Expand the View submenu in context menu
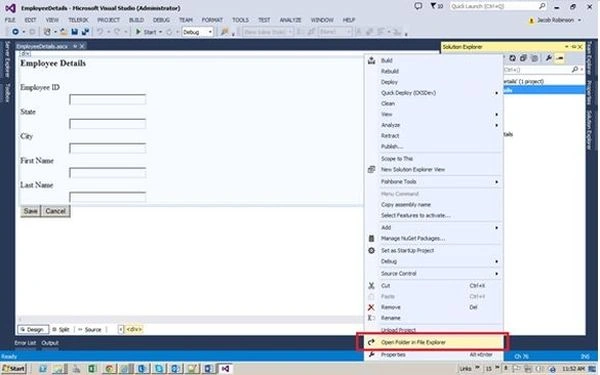Image resolution: width=600 pixels, height=375 pixels. 497,114
